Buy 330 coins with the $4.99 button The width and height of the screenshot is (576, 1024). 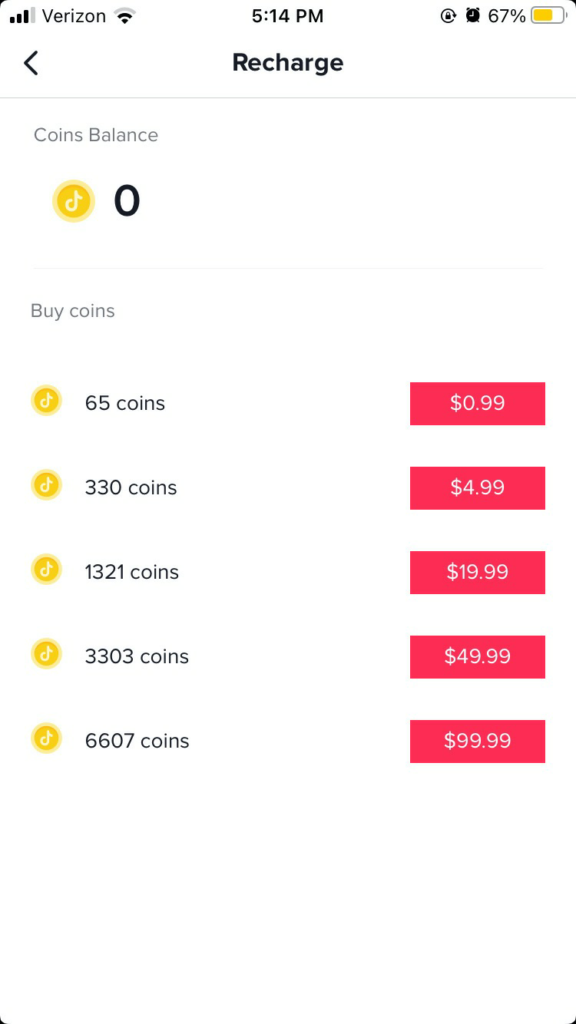[x=477, y=487]
